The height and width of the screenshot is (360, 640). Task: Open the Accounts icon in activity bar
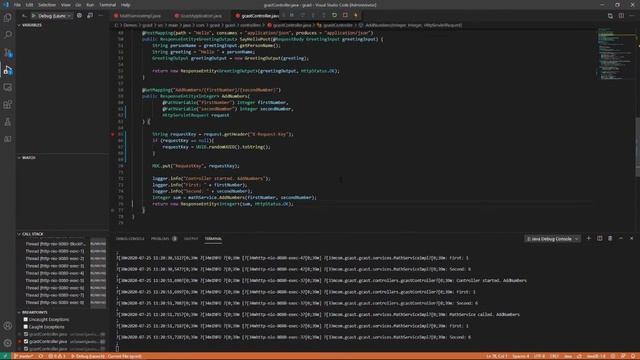point(8,326)
